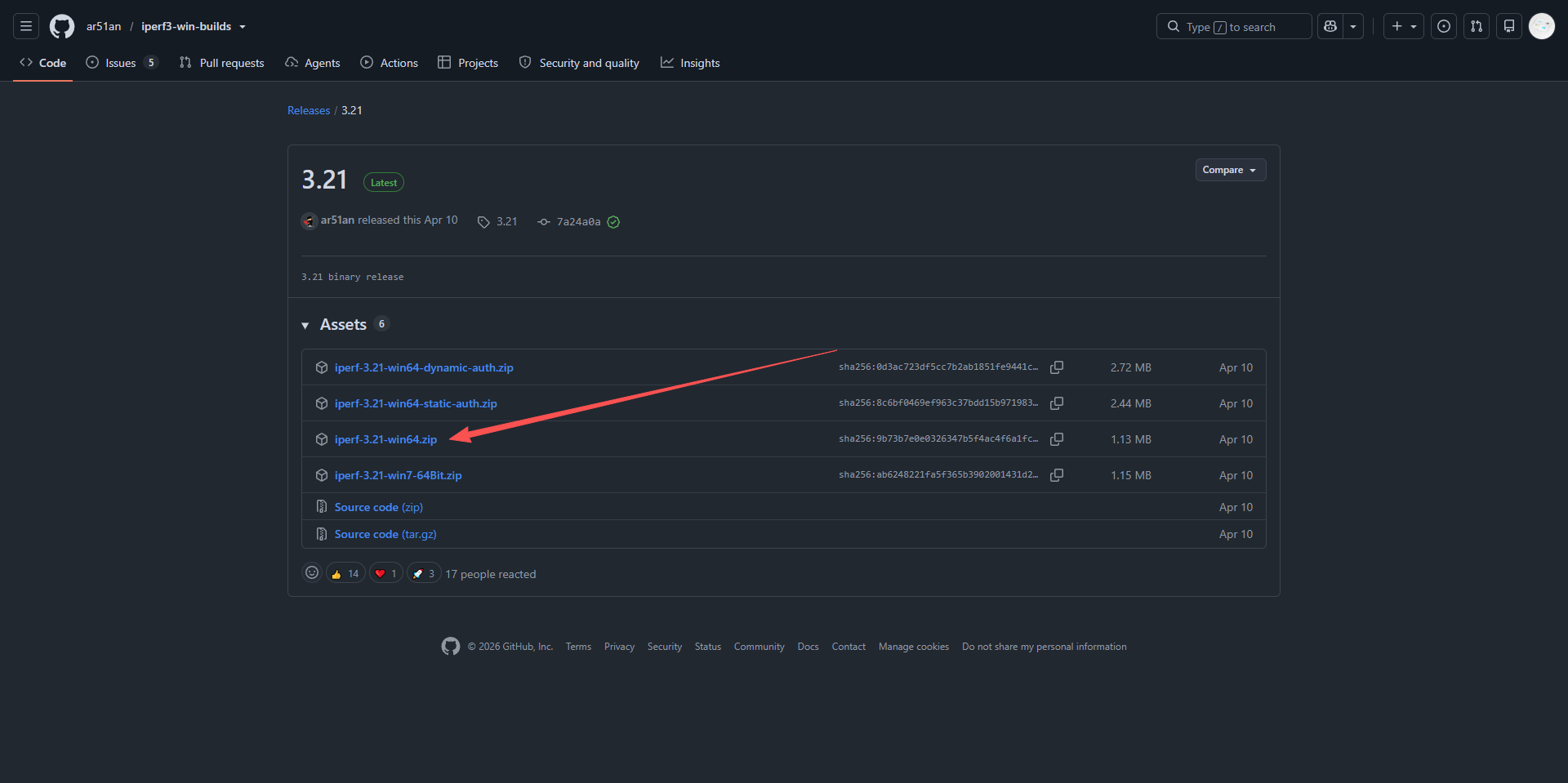Screen dimensions: 1568x783
Task: Open the footer Community link
Action: click(759, 647)
